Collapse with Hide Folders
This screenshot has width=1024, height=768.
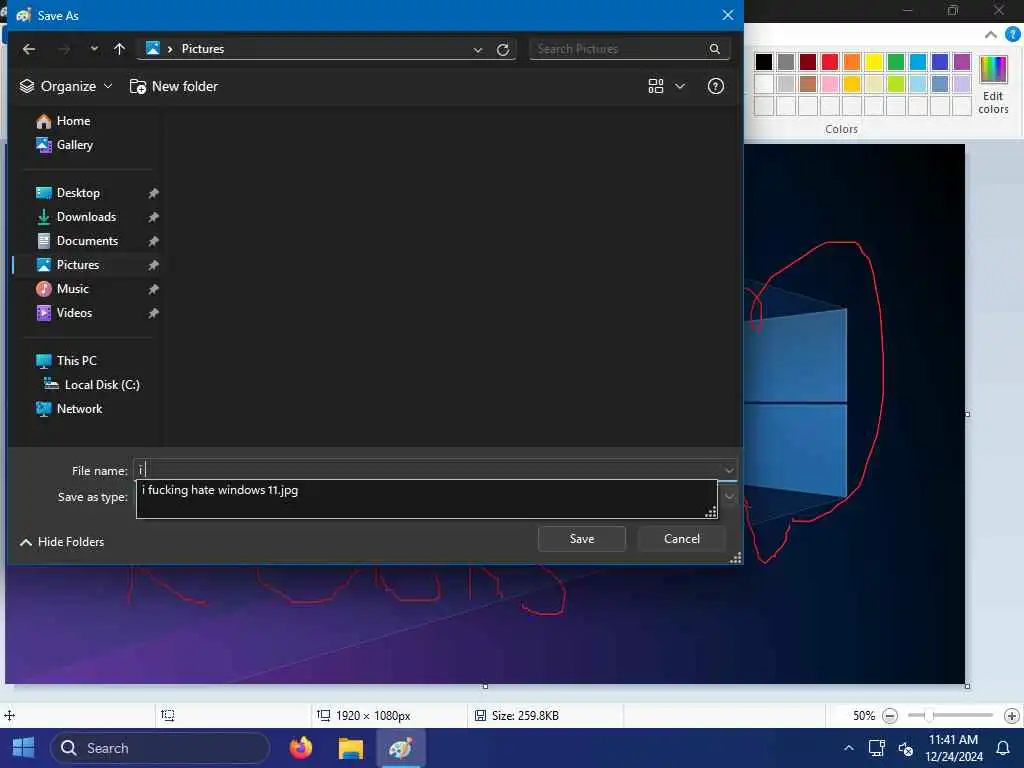pyautogui.click(x=62, y=542)
